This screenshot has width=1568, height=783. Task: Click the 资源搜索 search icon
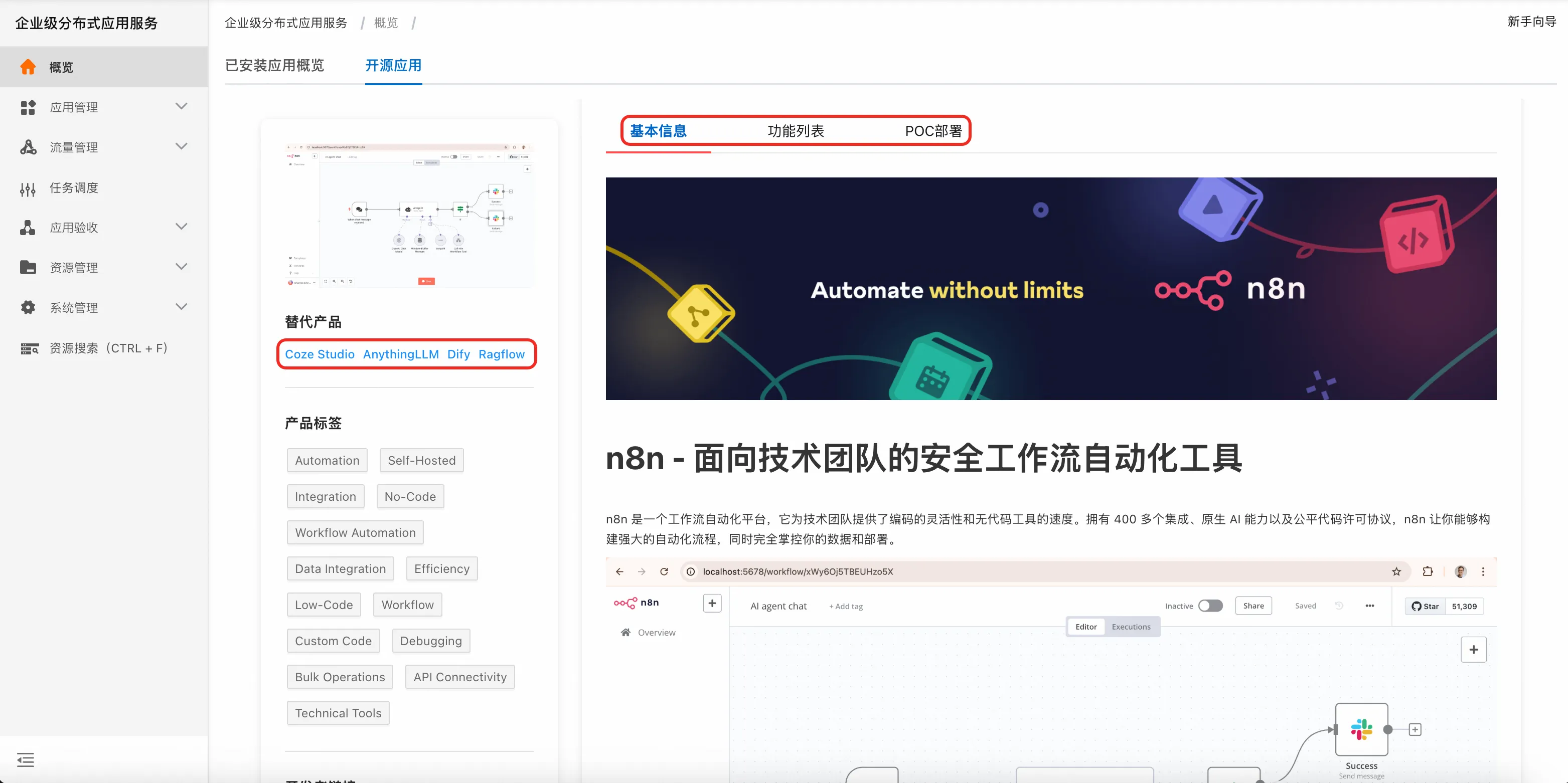(29, 348)
